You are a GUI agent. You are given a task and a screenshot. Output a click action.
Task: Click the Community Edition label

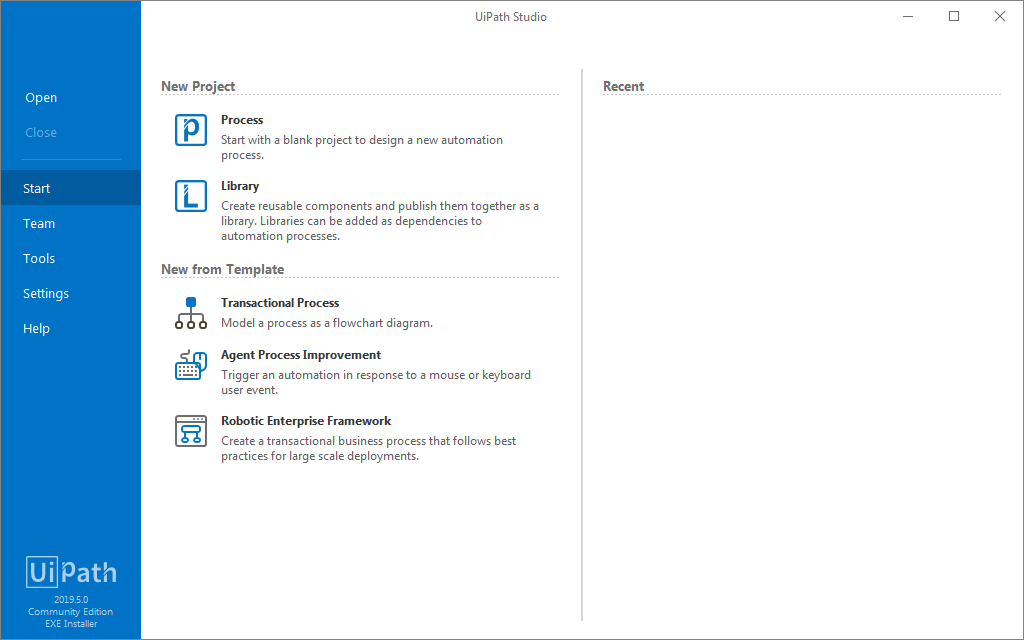point(71,611)
